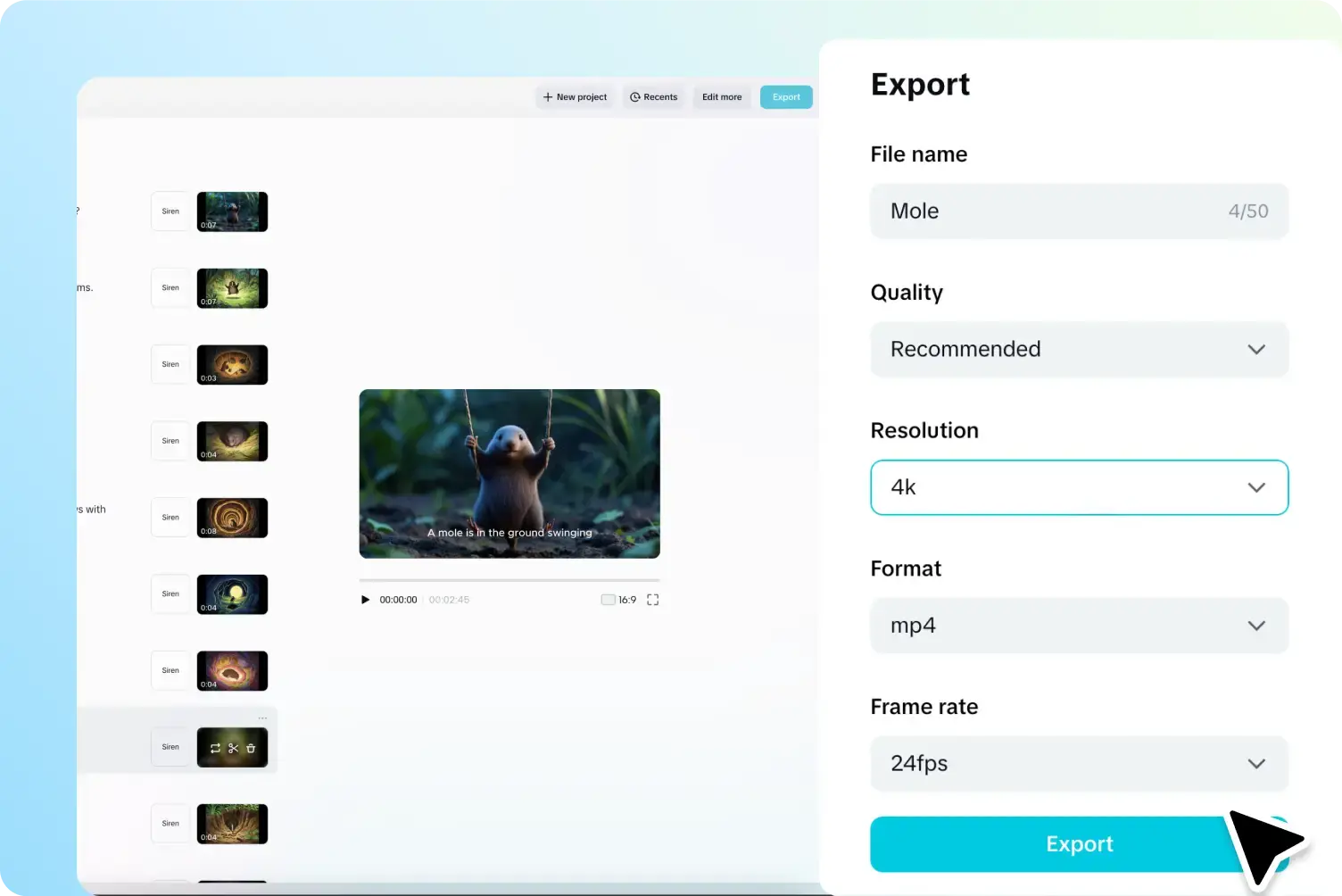Expand the Quality dropdown showing Recommended
The image size is (1342, 896).
[x=1079, y=349]
